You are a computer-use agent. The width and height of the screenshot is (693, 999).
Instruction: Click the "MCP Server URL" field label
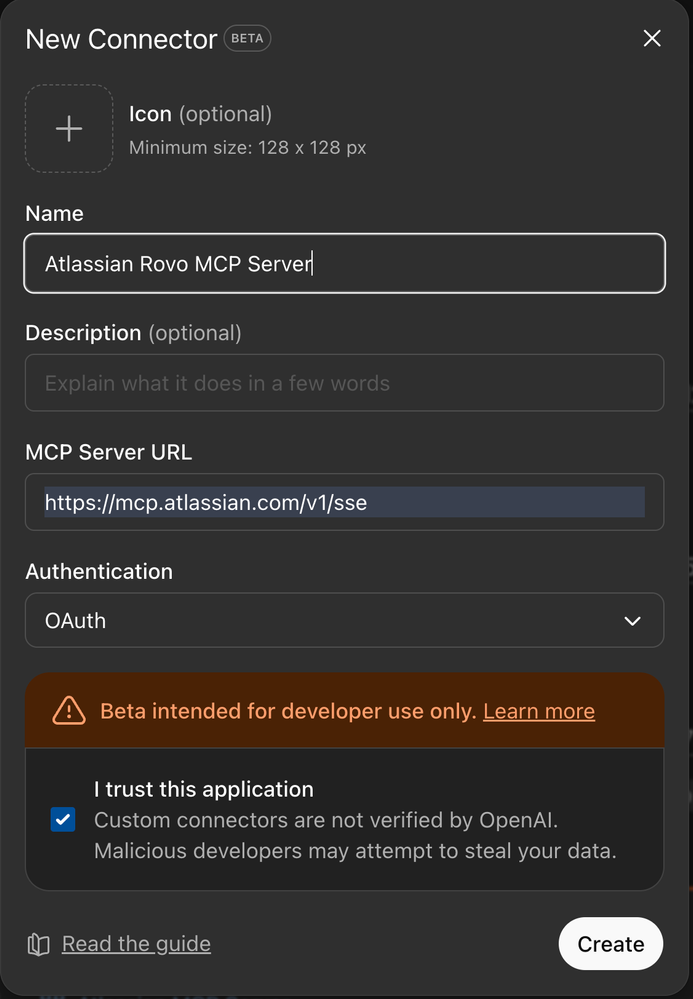click(108, 452)
